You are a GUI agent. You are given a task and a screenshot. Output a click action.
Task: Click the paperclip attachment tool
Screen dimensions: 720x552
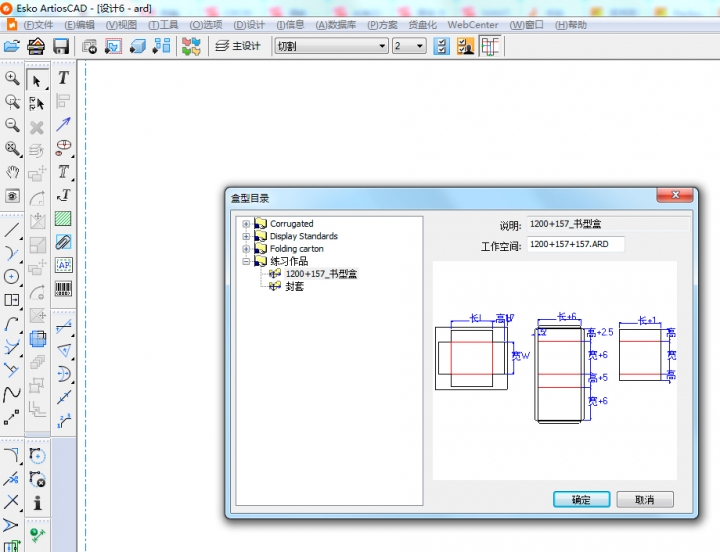click(63, 241)
